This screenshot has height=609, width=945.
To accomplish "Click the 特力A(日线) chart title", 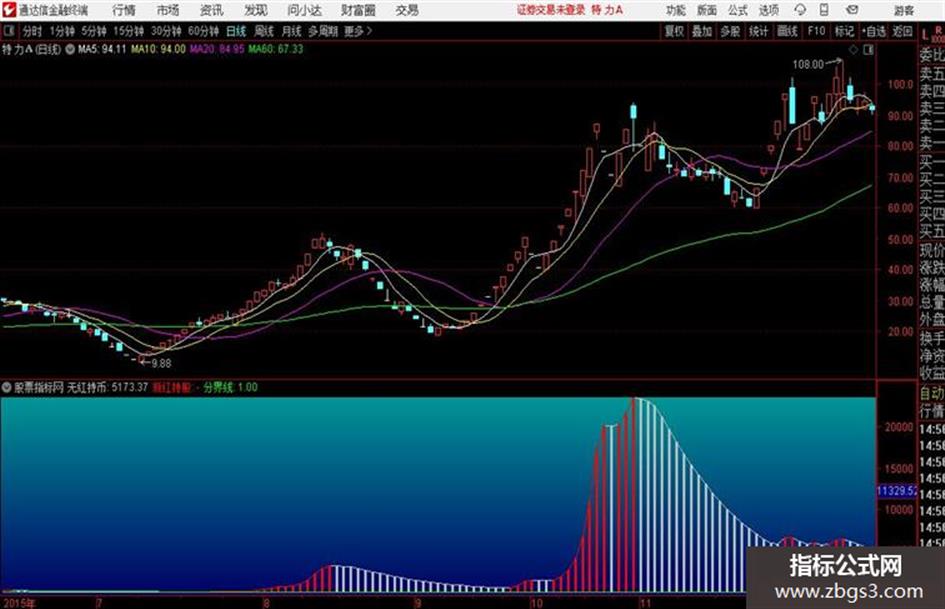I will point(32,49).
